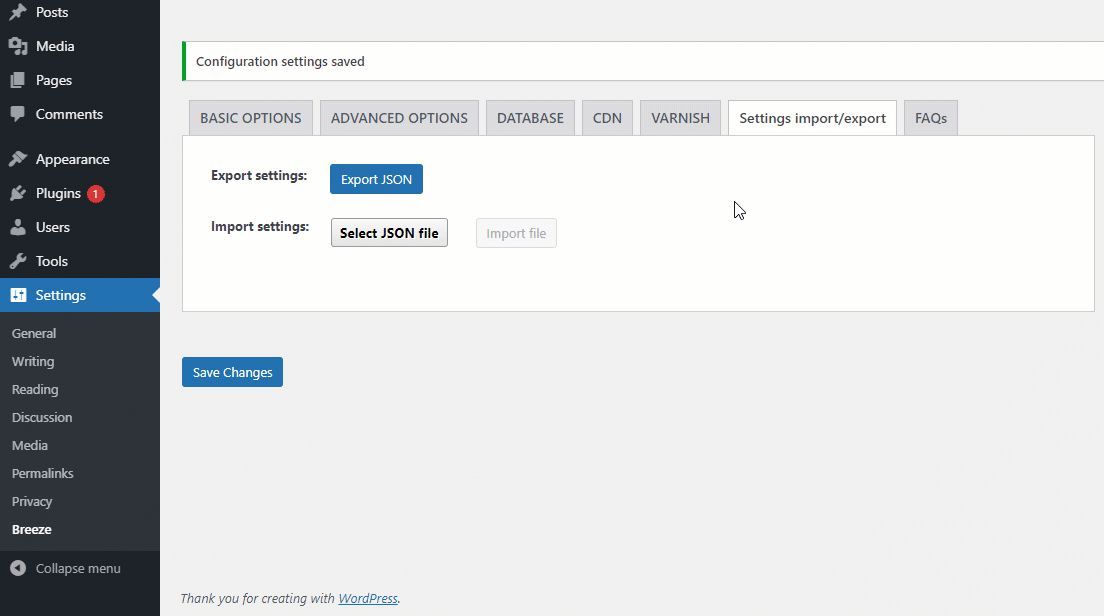Open the WordPress footer link

click(x=368, y=598)
